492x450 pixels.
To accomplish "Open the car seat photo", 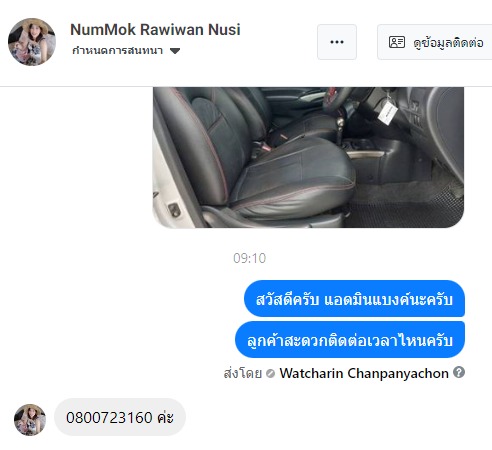I will 308,157.
